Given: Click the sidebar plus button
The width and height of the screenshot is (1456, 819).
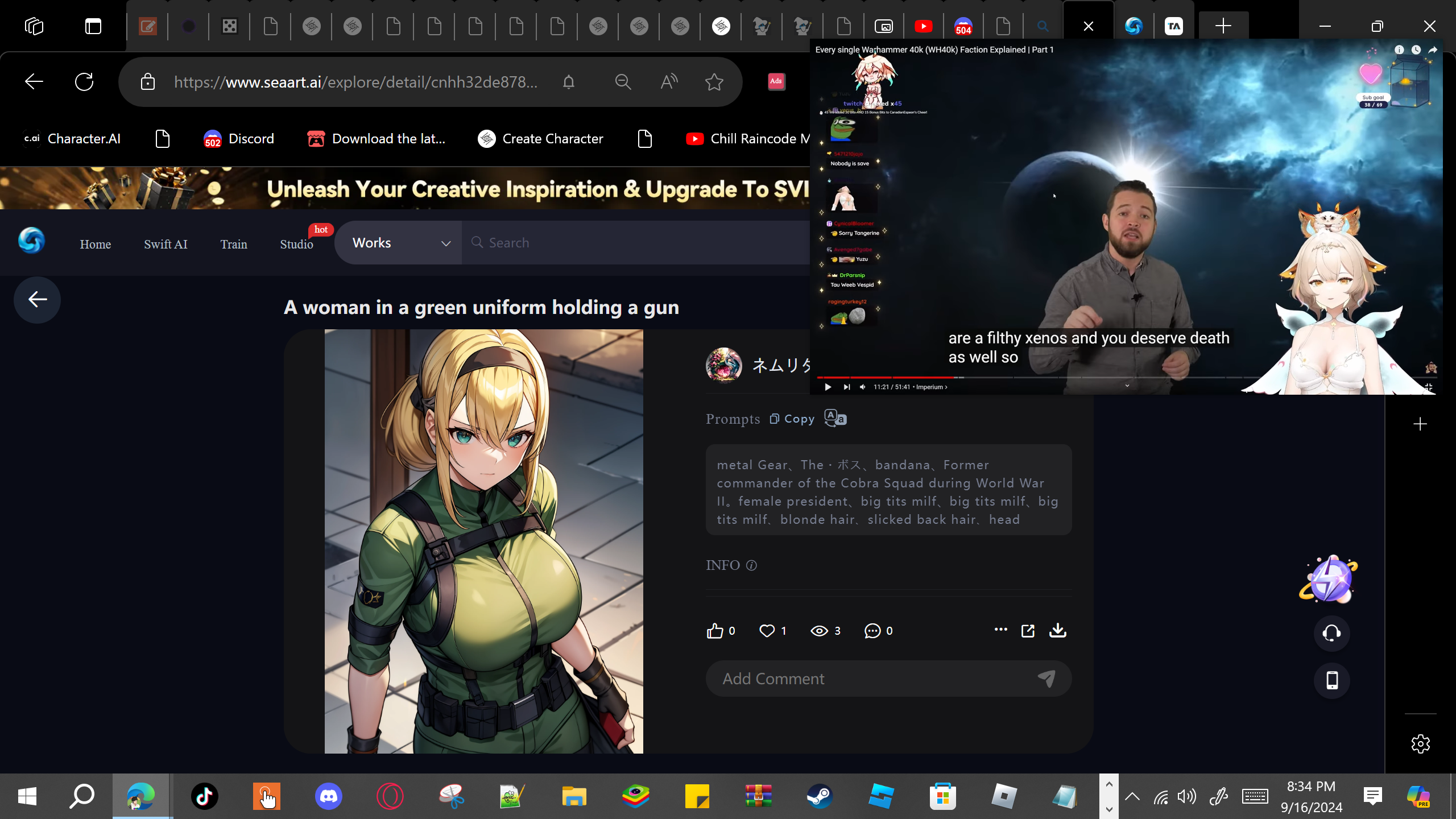Looking at the screenshot, I should (x=1420, y=424).
